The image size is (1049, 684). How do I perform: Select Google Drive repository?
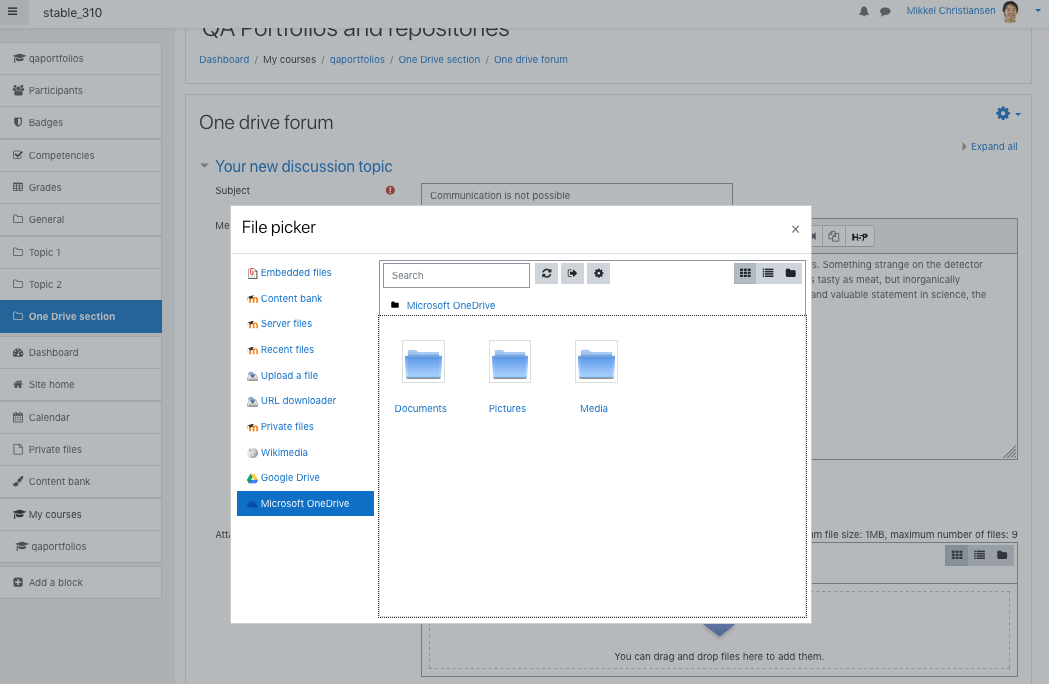290,477
